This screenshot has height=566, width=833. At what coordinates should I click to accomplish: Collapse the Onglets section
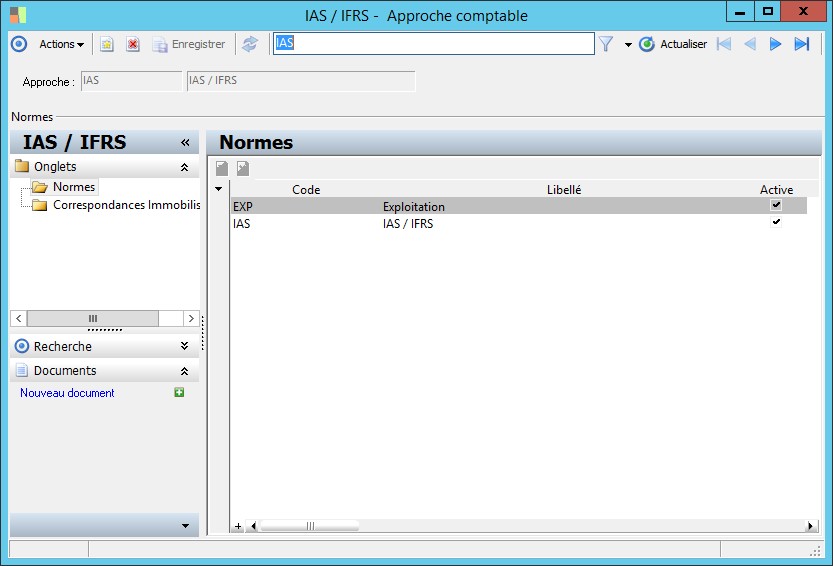pos(184,167)
